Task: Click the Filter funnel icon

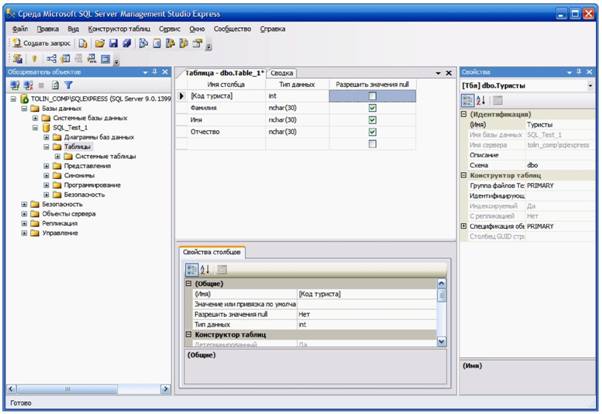Action: click(x=68, y=85)
